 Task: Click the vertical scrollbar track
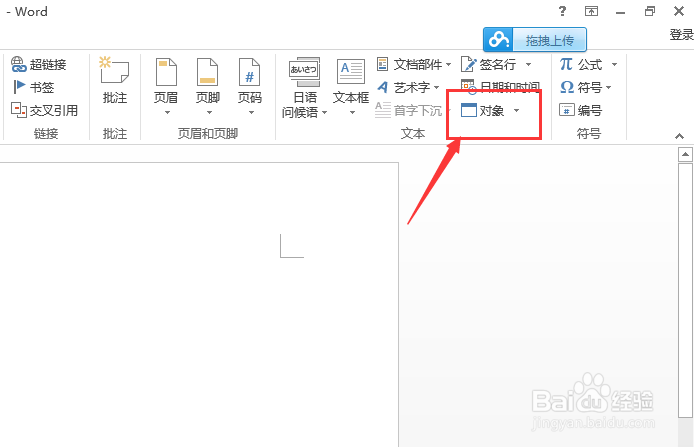click(x=685, y=432)
